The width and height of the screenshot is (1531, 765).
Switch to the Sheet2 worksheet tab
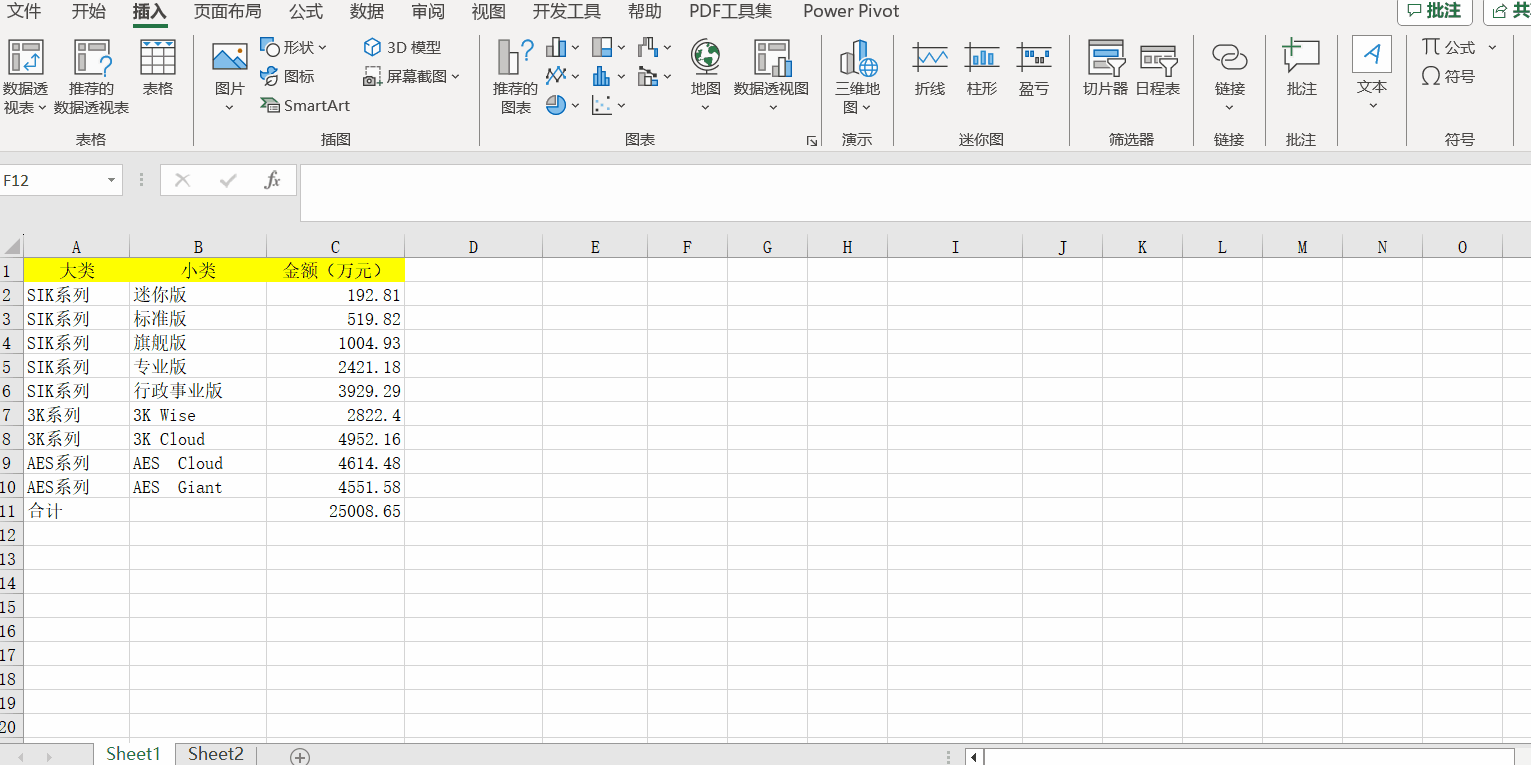click(216, 754)
